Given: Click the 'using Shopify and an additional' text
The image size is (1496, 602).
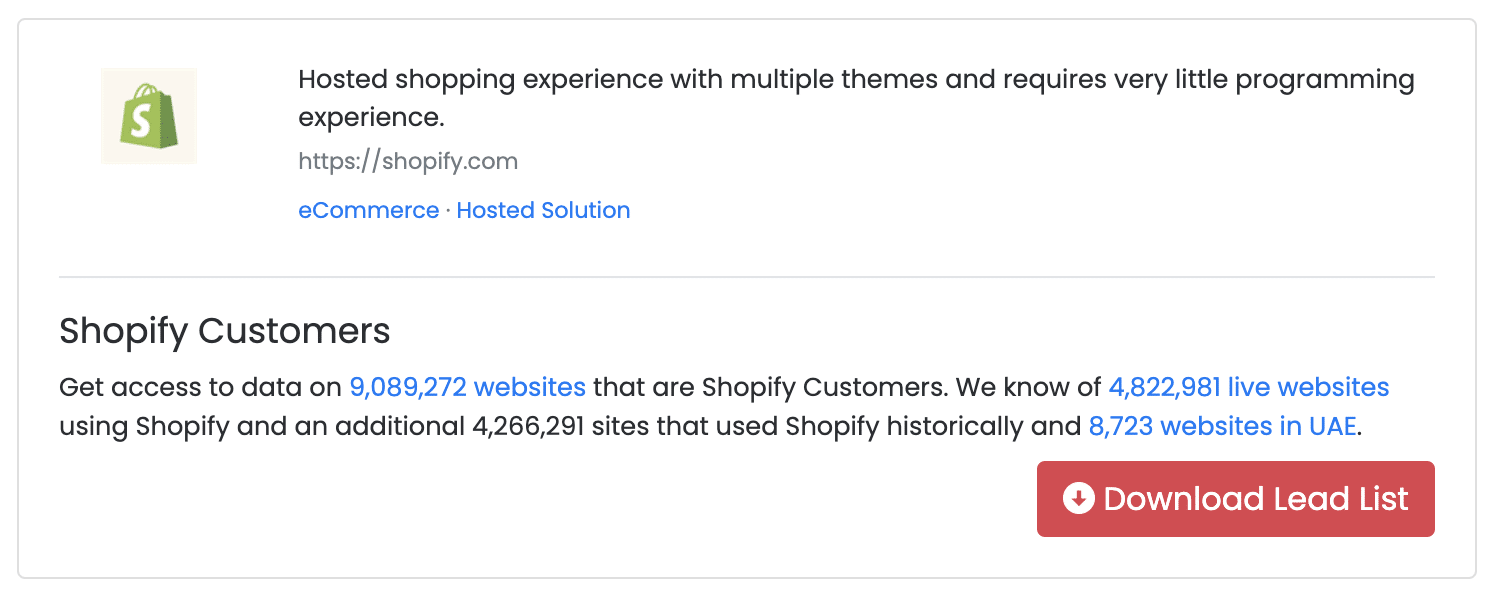Looking at the screenshot, I should [x=262, y=427].
